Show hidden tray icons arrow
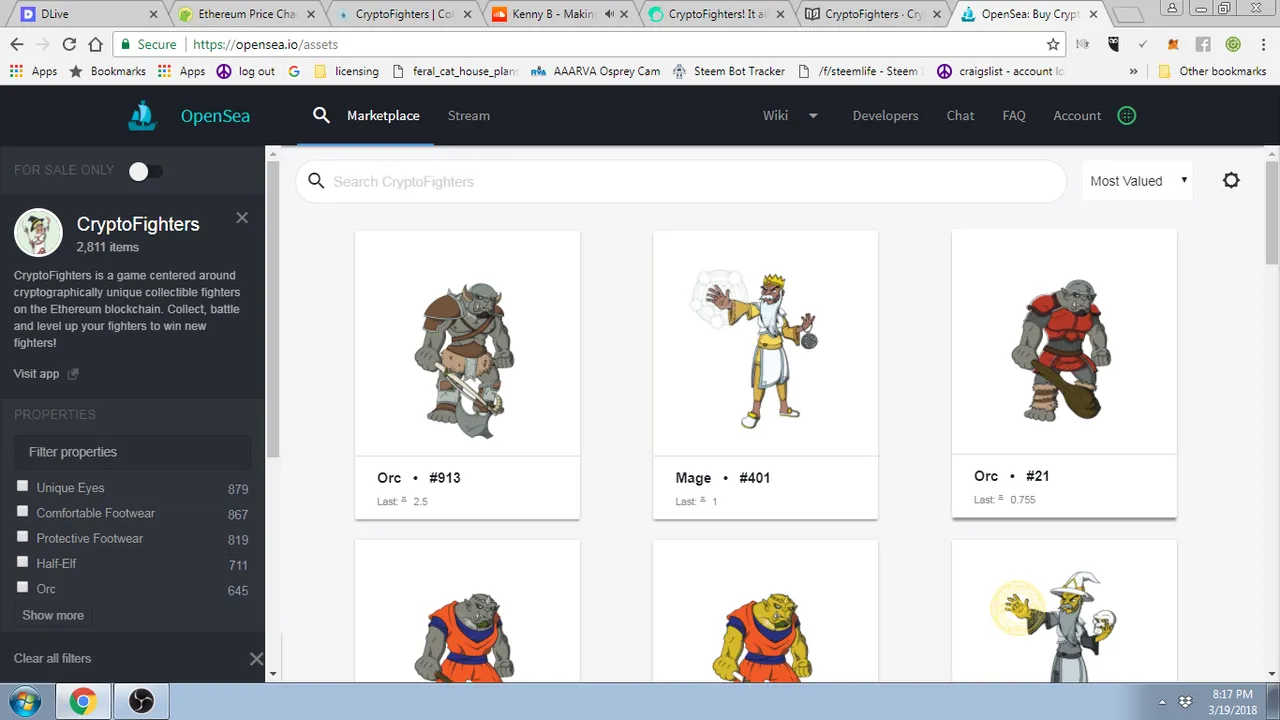Screen dimensions: 1280x720 pos(1162,701)
